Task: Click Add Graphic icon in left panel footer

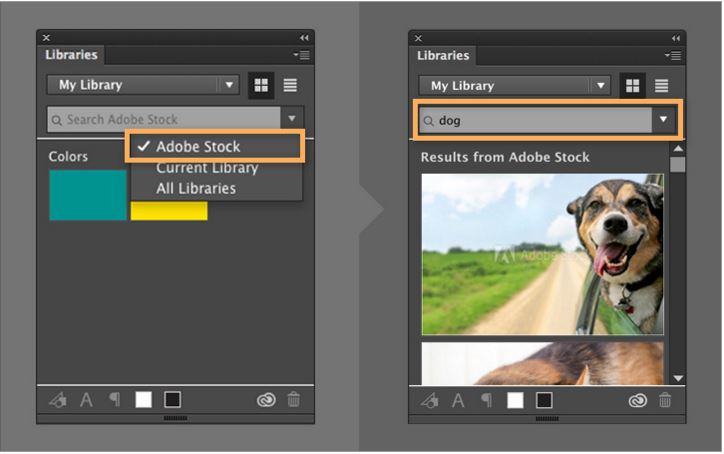Action: (58, 400)
